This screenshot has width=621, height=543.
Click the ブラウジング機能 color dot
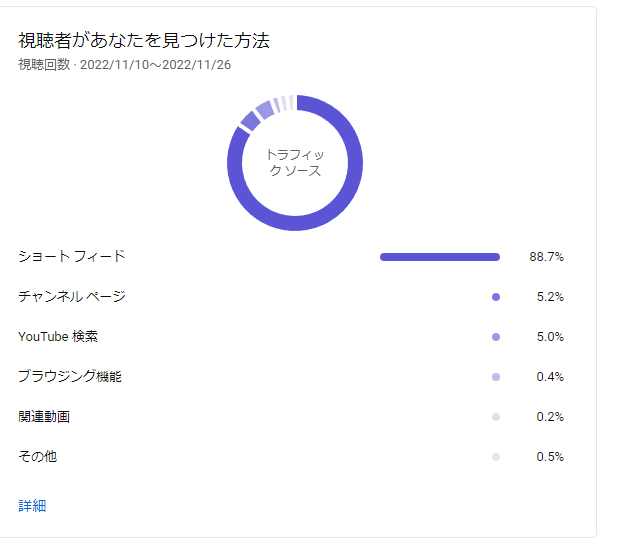(x=496, y=377)
